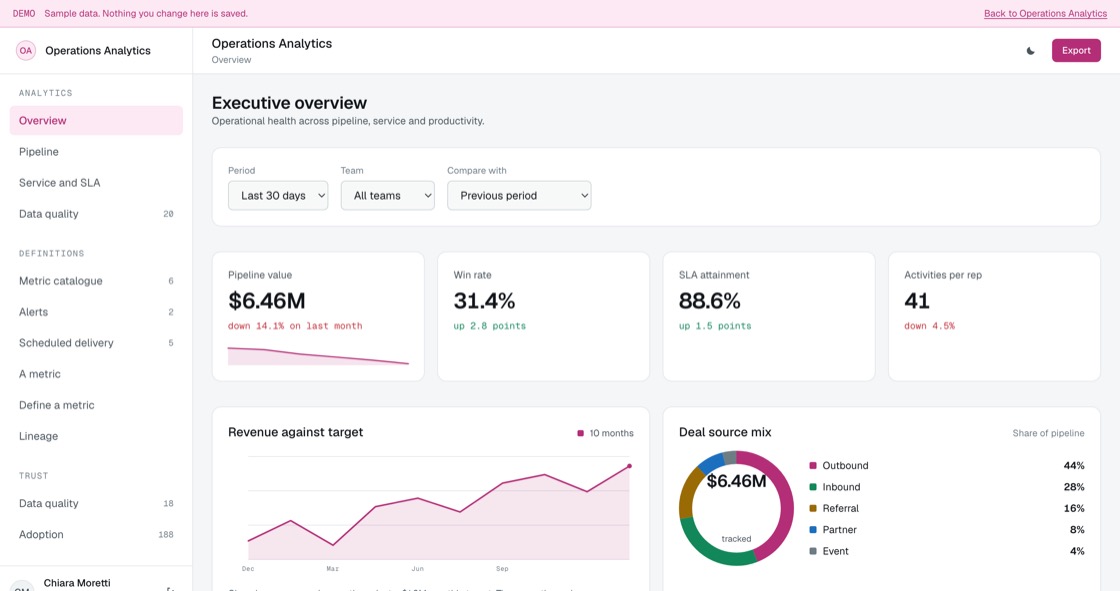Screen dimensions: 1120x591
Task: Click the Partner legend color swatch
Action: (813, 530)
